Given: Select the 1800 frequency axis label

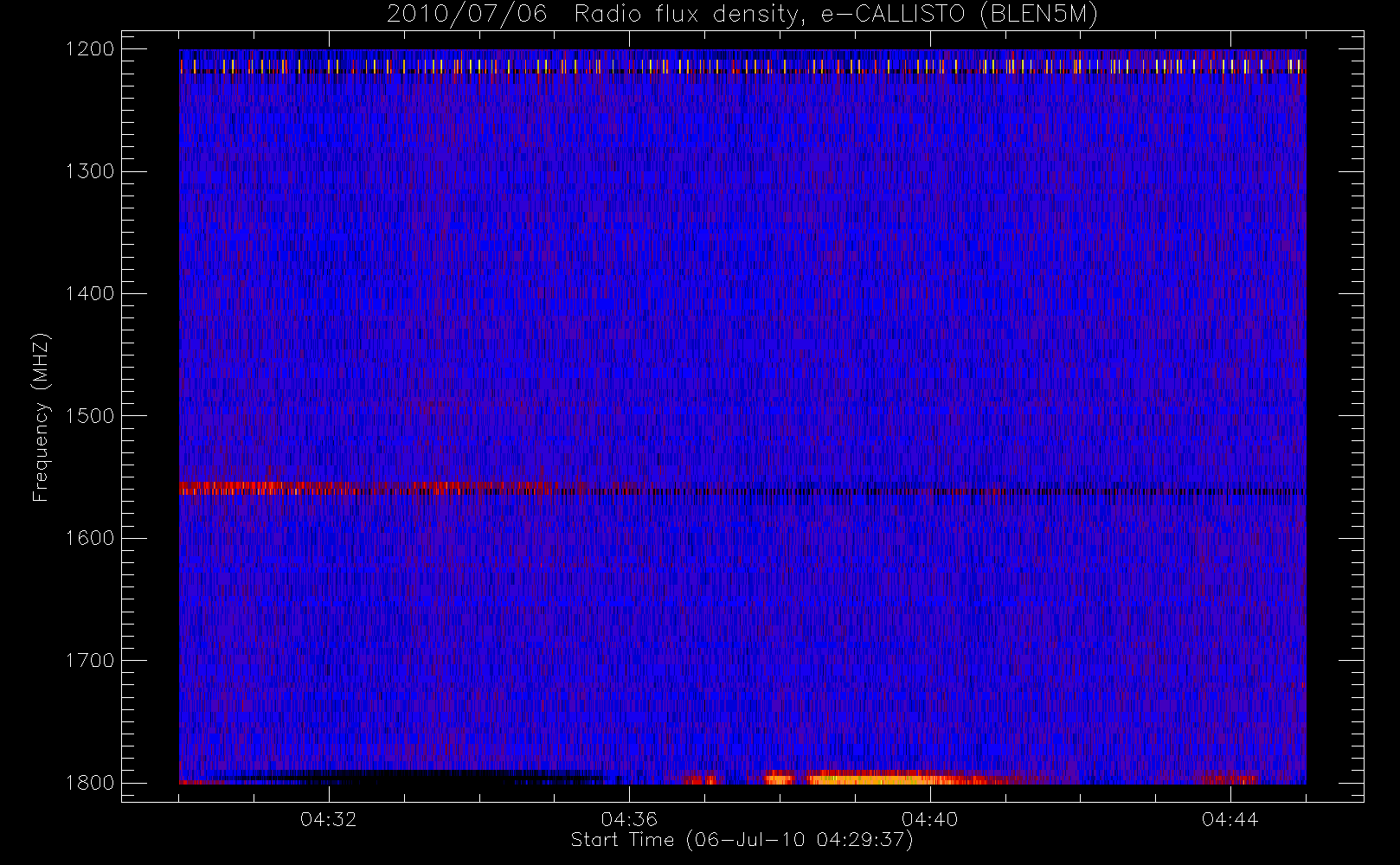Looking at the screenshot, I should pyautogui.click(x=90, y=783).
